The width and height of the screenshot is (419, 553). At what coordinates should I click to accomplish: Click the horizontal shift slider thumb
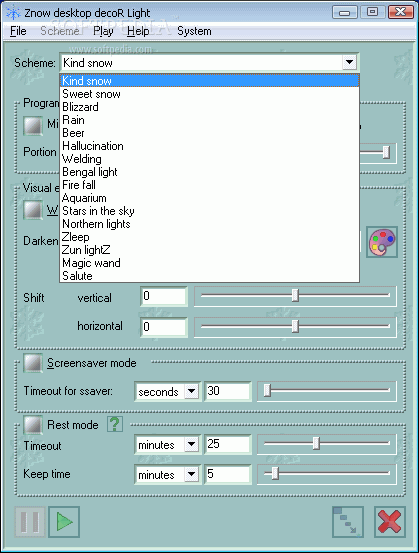pos(295,327)
